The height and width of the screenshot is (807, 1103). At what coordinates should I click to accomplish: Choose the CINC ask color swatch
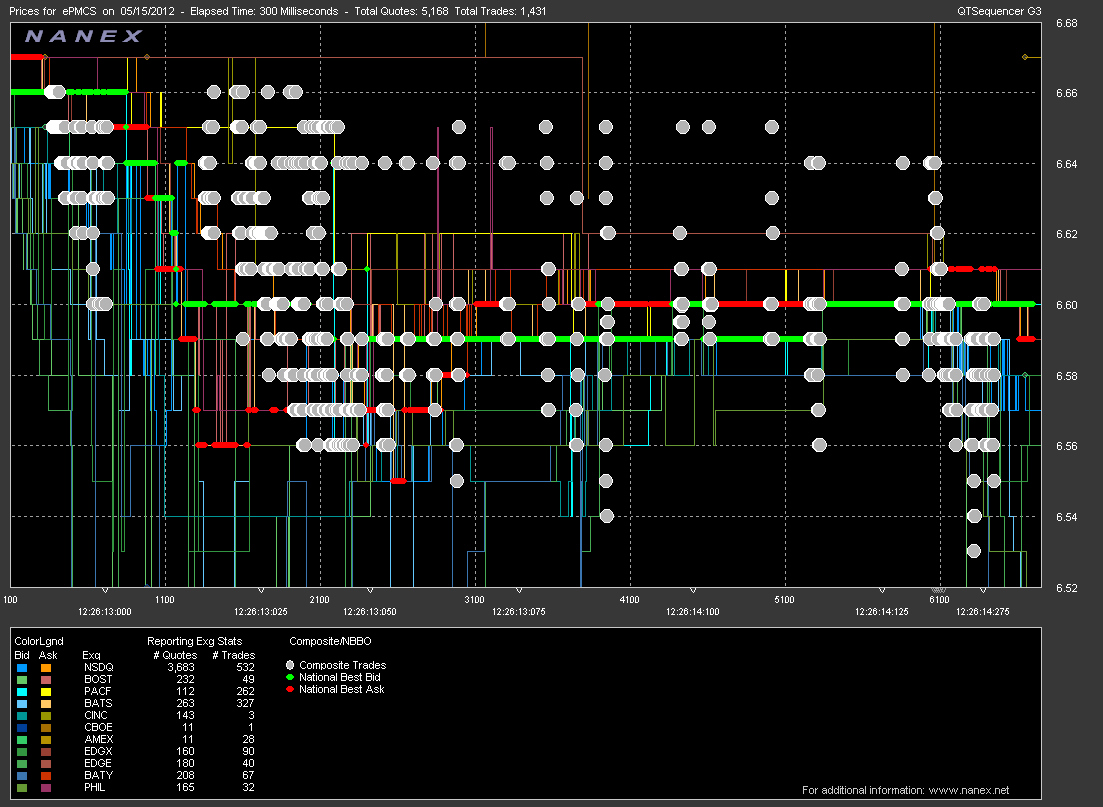(x=46, y=716)
